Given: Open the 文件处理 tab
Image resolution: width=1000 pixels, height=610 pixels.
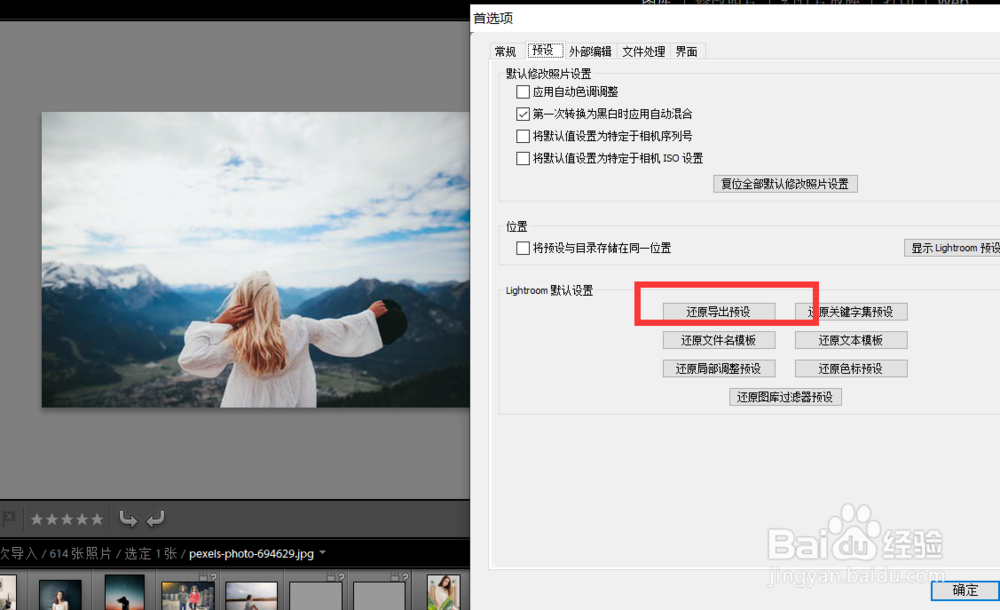Looking at the screenshot, I should coord(643,51).
